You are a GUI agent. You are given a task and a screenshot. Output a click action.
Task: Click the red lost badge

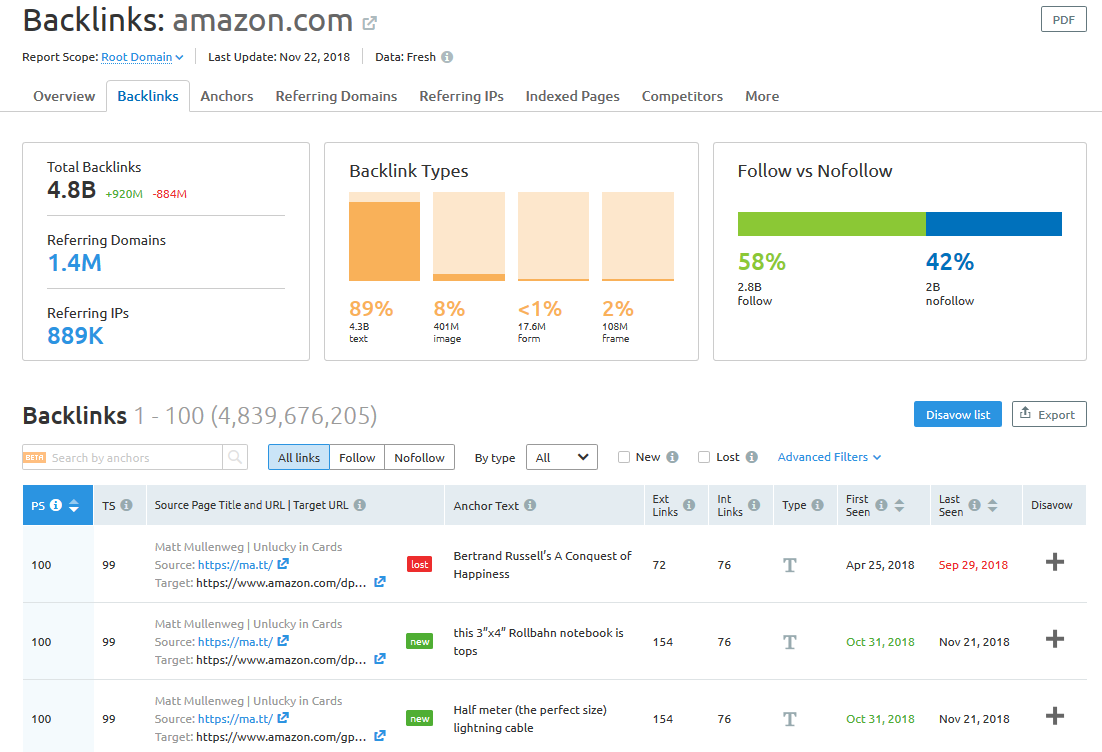click(x=420, y=564)
